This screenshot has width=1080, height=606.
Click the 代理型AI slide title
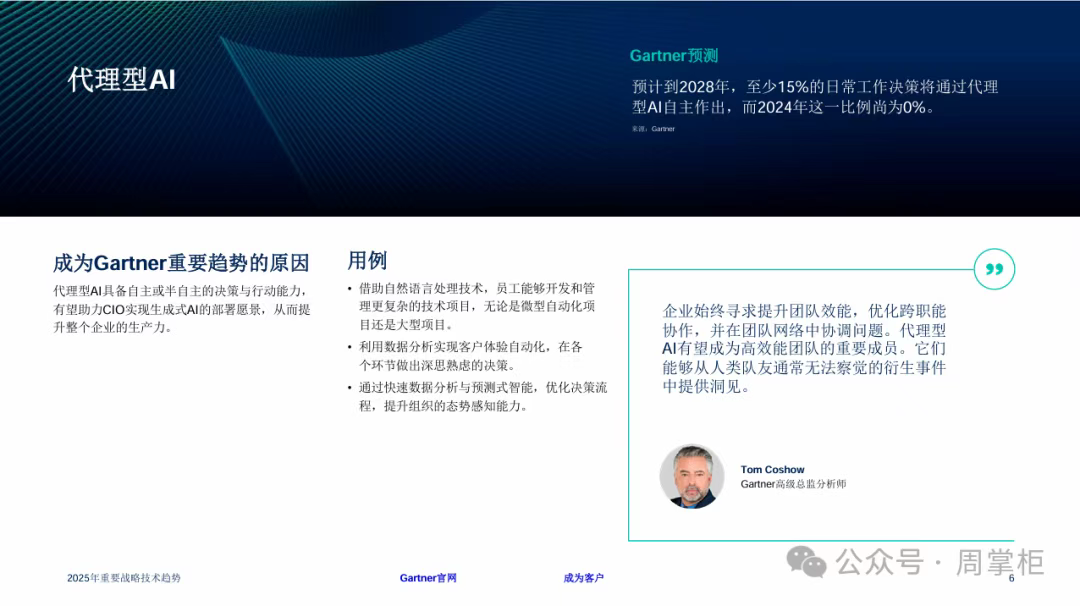pyautogui.click(x=122, y=80)
